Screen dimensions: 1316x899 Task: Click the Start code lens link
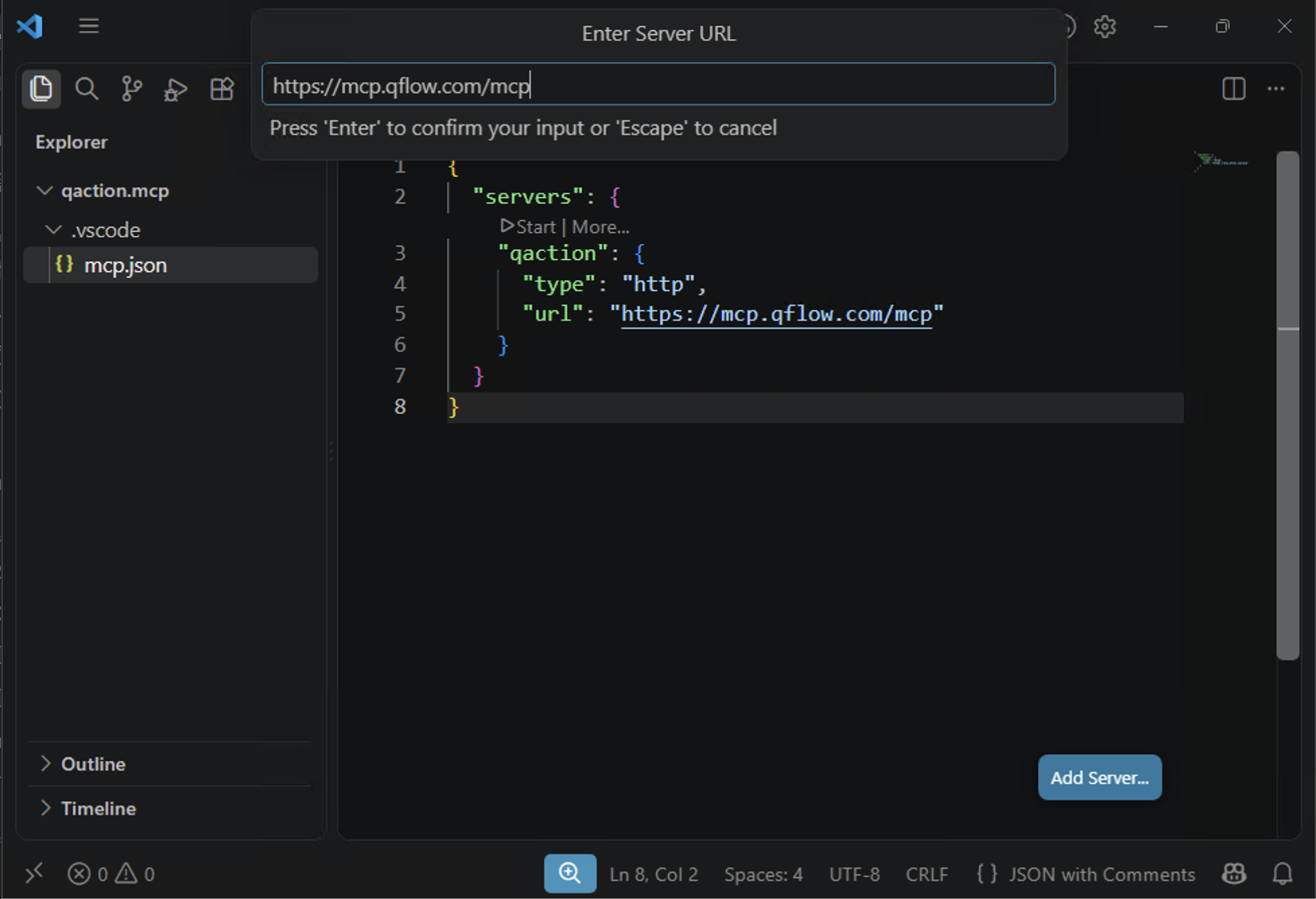point(528,227)
